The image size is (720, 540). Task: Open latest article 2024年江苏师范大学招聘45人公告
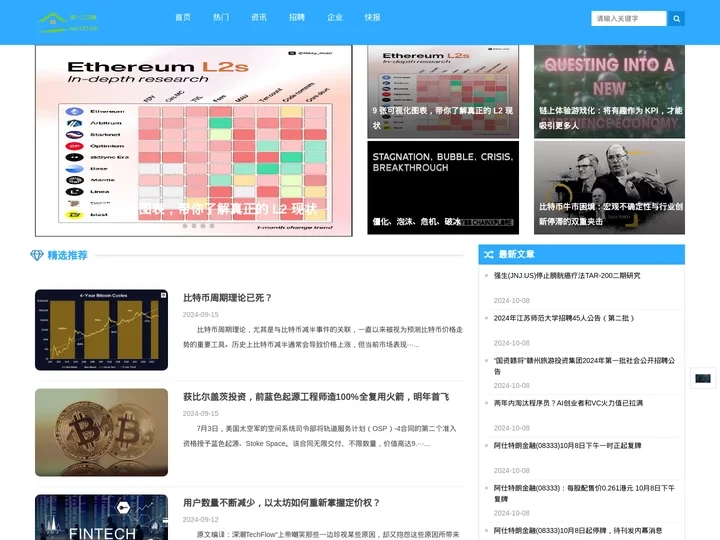pos(564,318)
